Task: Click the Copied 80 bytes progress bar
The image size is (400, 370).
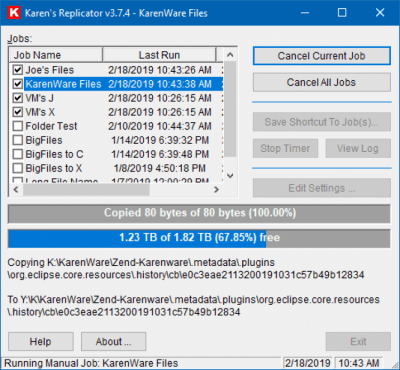Action: 199,213
